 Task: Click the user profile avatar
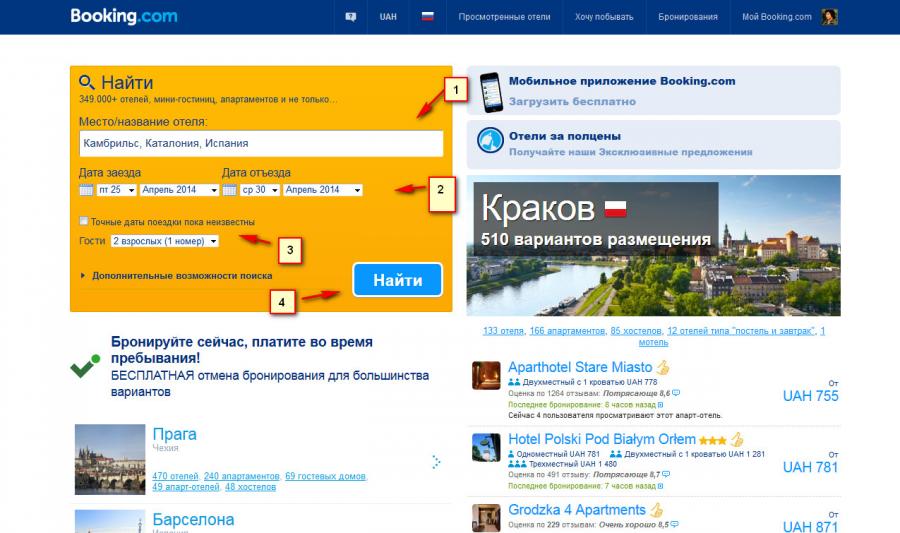(x=829, y=17)
